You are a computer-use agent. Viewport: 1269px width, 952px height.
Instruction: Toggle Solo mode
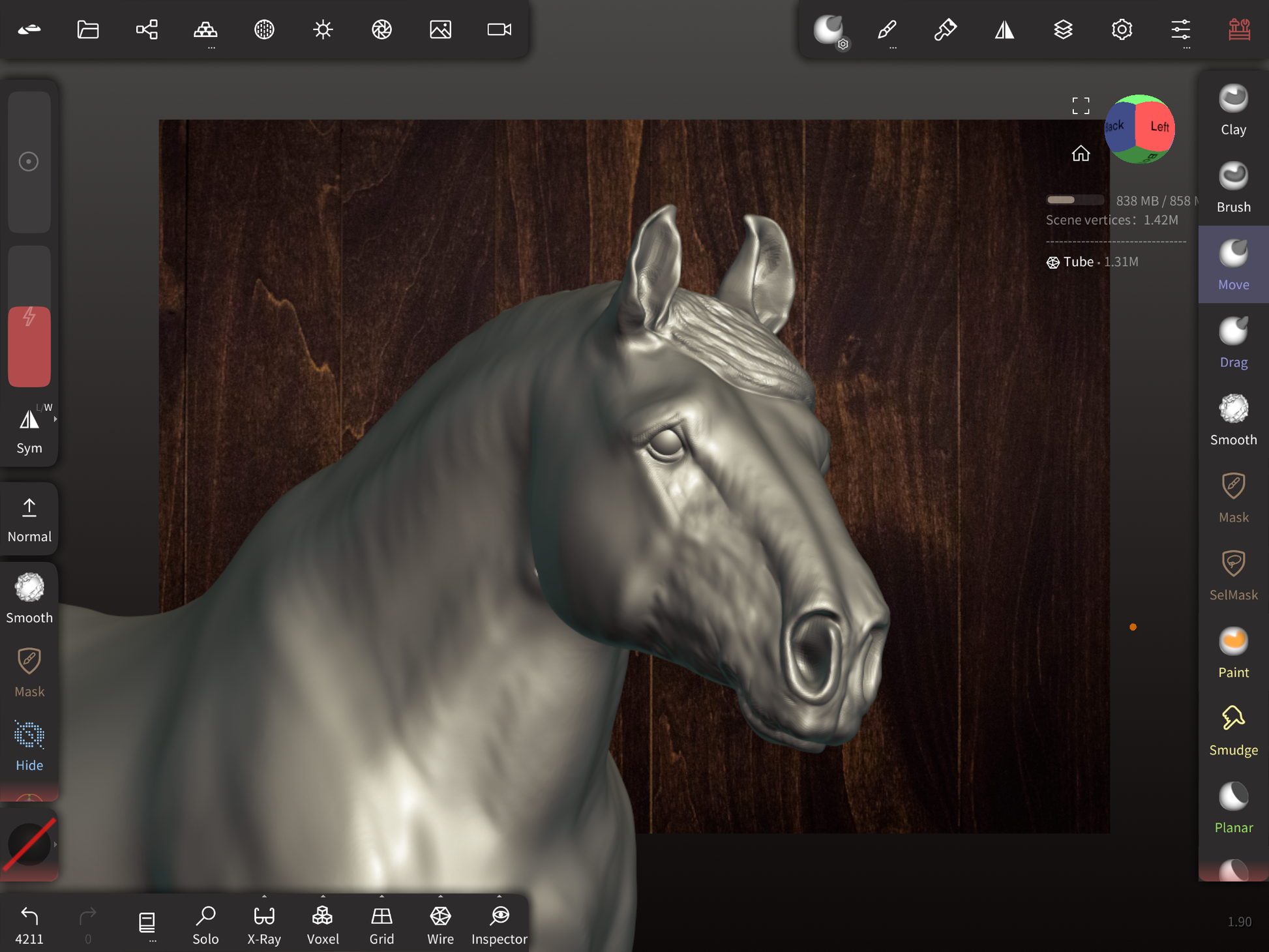(x=205, y=924)
